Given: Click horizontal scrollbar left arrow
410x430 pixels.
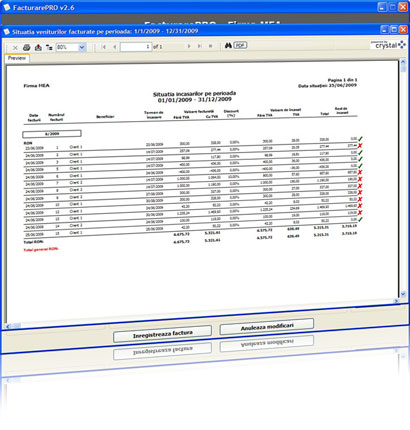Looking at the screenshot, I should pos(8,326).
